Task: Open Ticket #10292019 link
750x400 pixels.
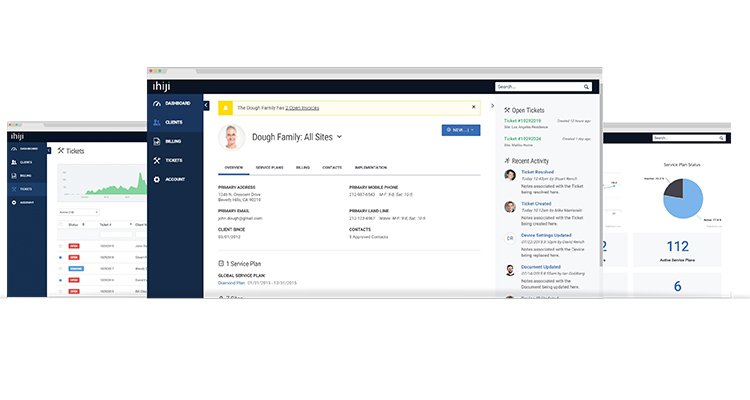Action: [x=522, y=121]
